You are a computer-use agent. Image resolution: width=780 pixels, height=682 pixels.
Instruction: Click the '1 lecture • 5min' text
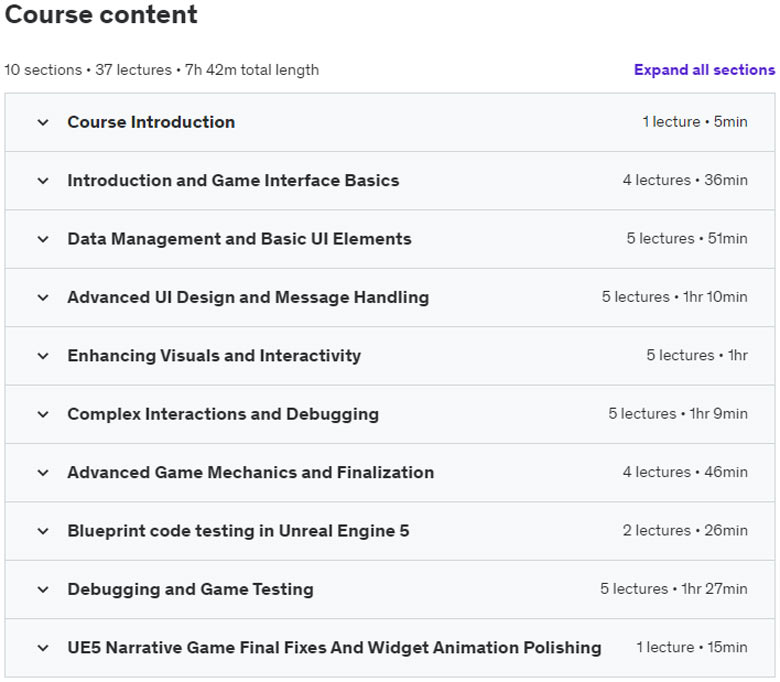point(695,122)
